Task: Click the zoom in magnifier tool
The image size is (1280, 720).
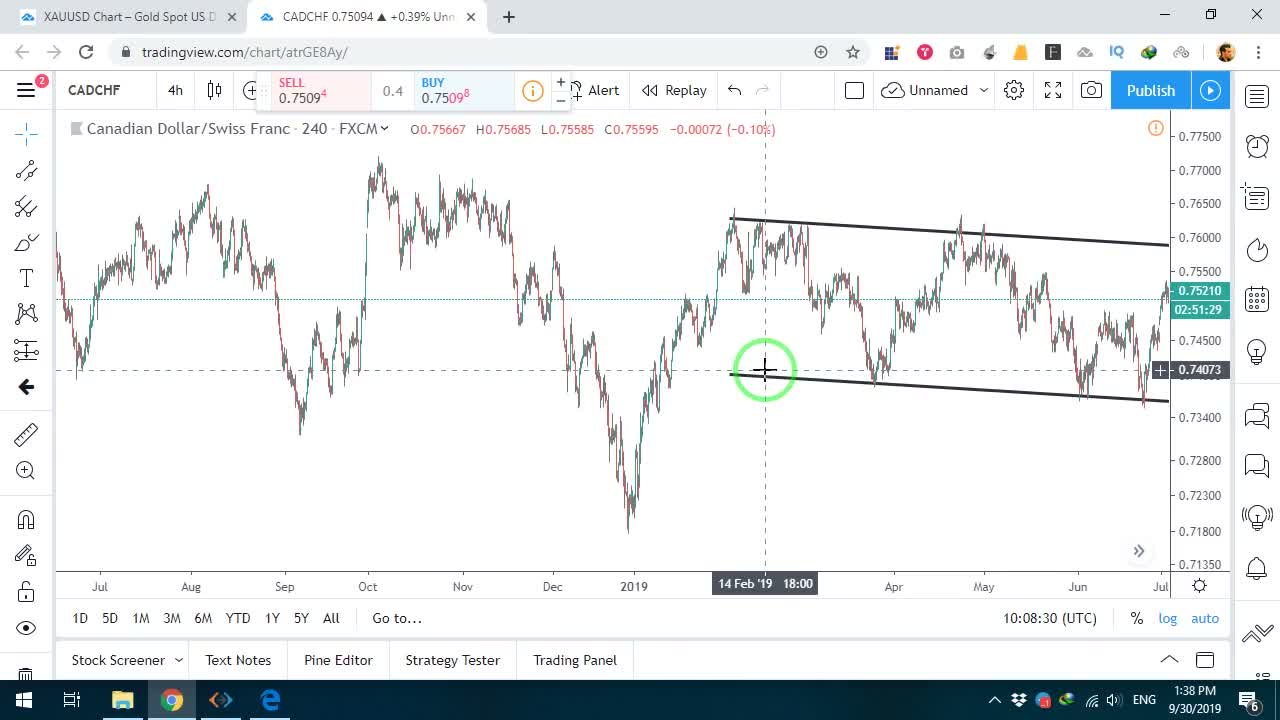Action: click(x=26, y=471)
